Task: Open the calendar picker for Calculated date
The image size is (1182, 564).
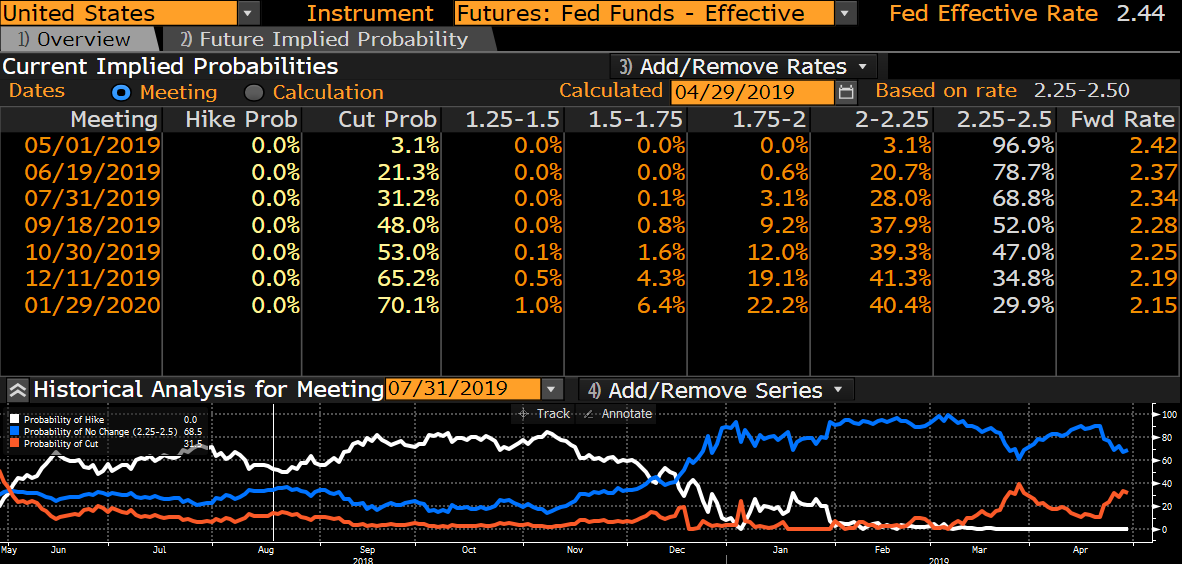Action: click(x=847, y=92)
